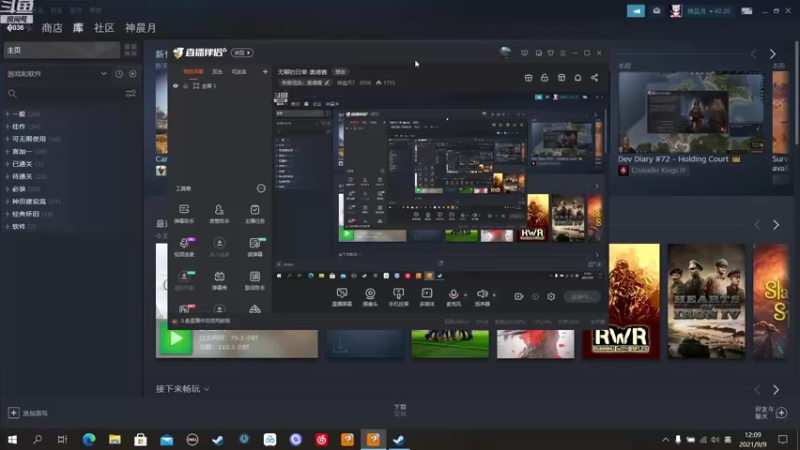Image resolution: width=800 pixels, height=450 pixels.
Task: Click the 扬声器 speaker icon
Action: (482, 294)
